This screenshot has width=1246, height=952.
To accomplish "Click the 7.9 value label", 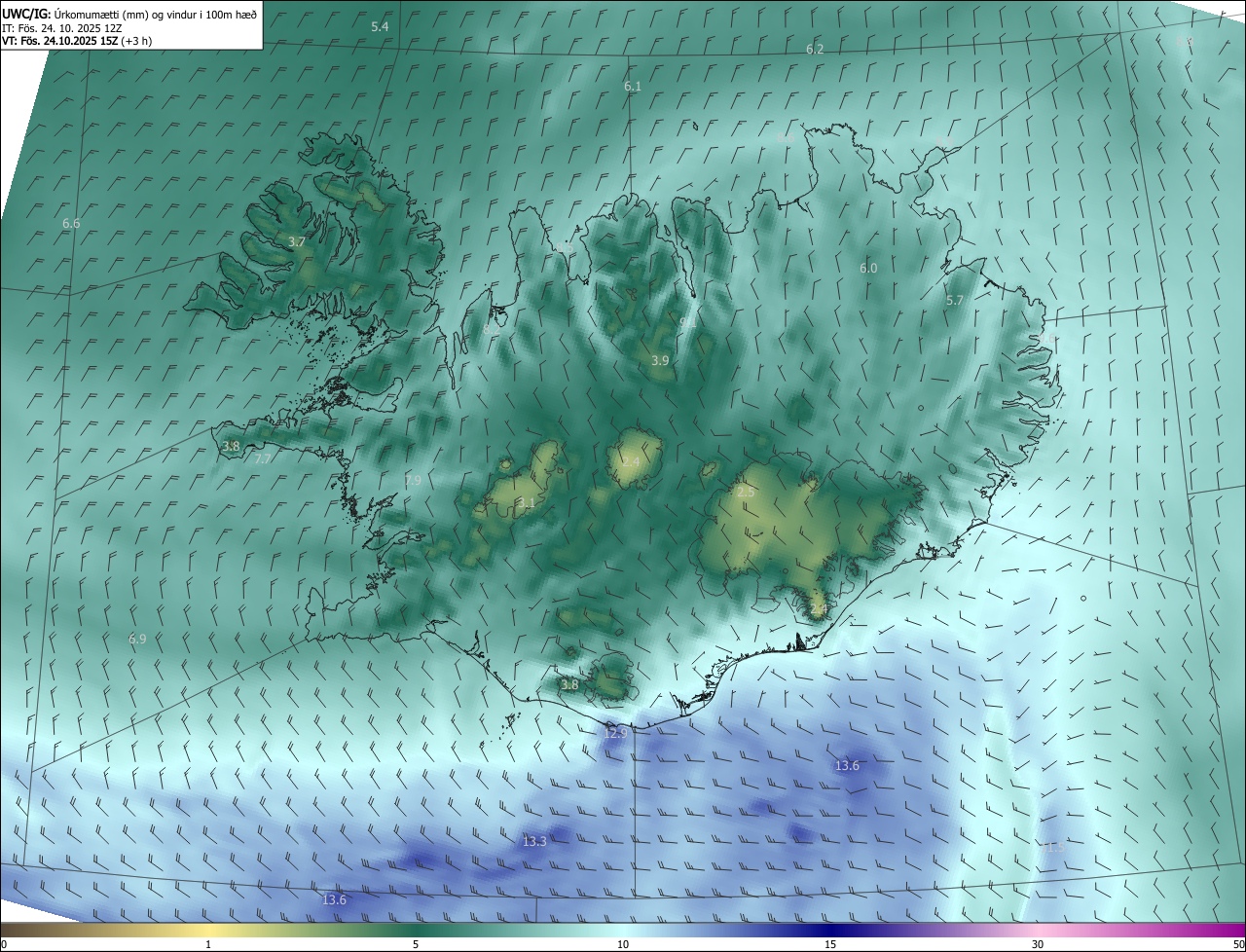I will point(413,481).
